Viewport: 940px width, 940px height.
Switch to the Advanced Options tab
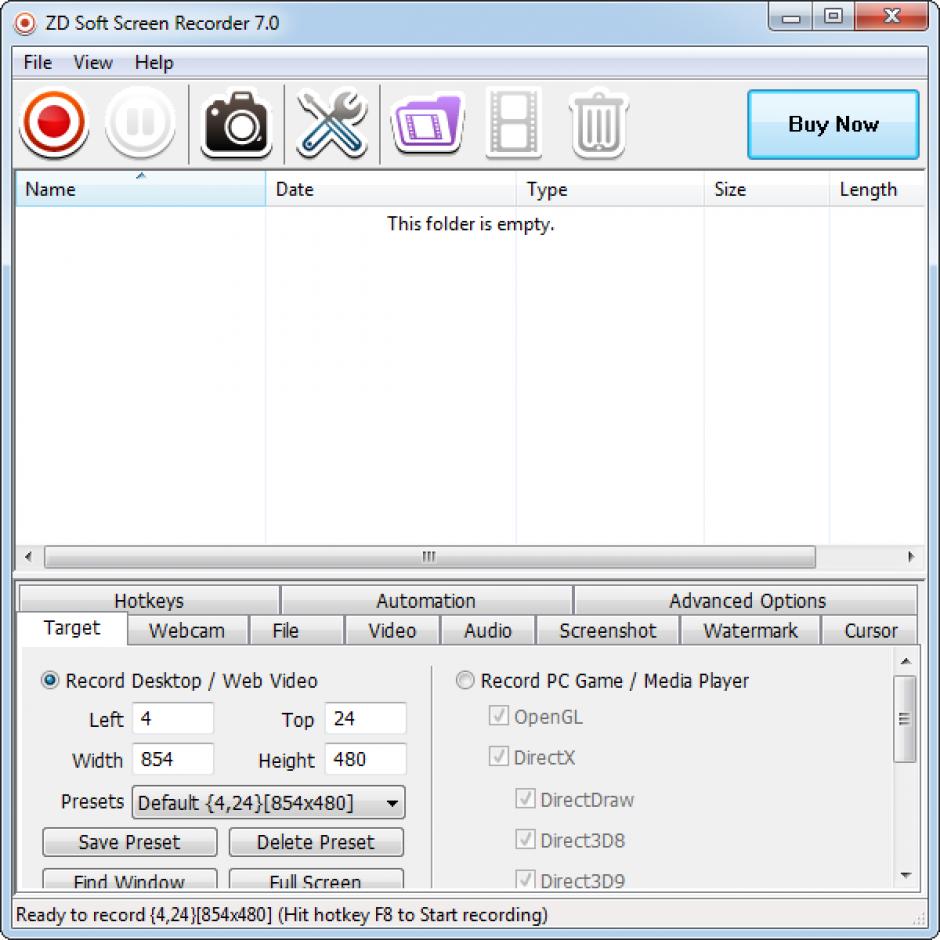747,600
